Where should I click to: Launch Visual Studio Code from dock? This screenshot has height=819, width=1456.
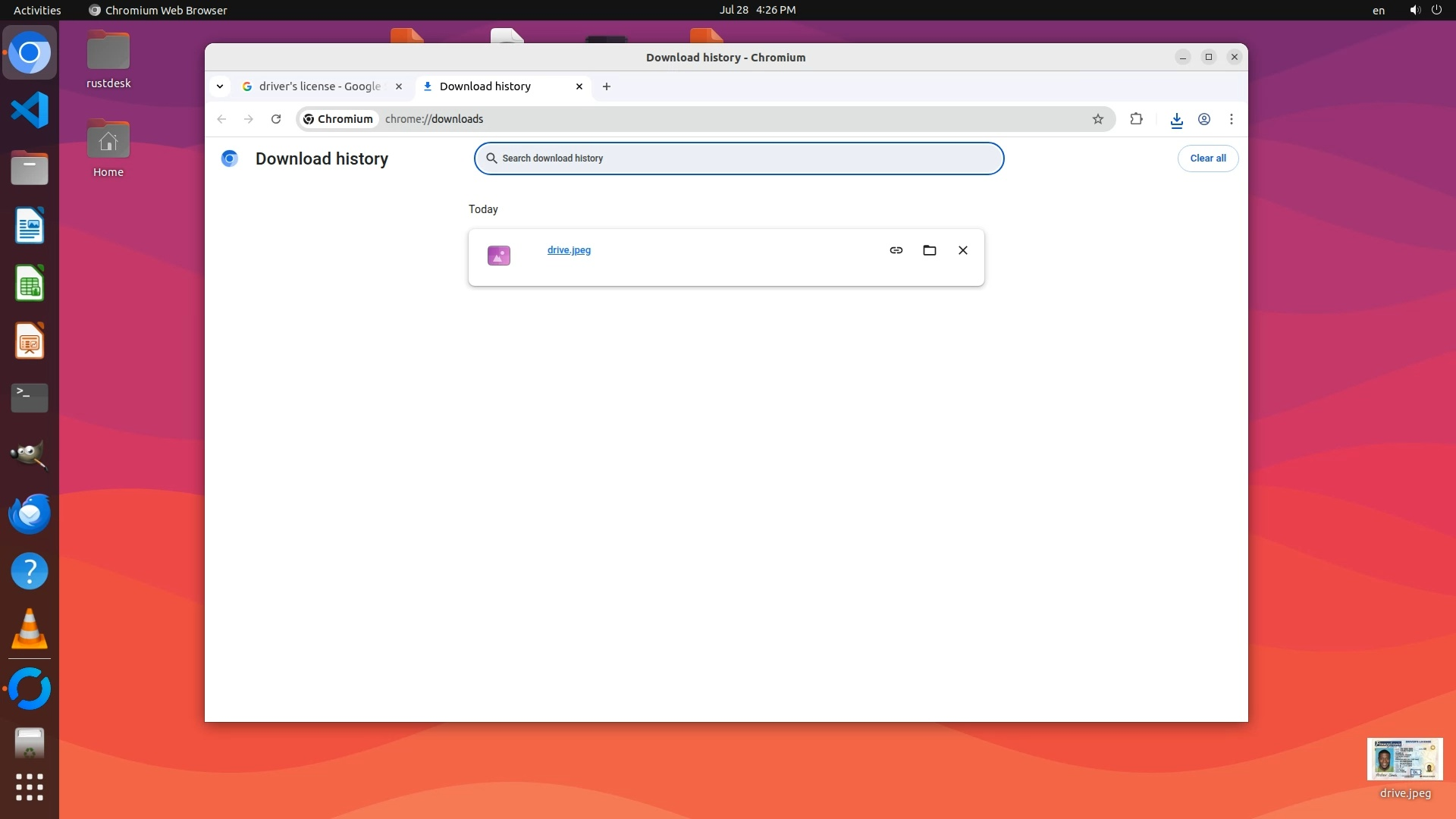click(30, 111)
